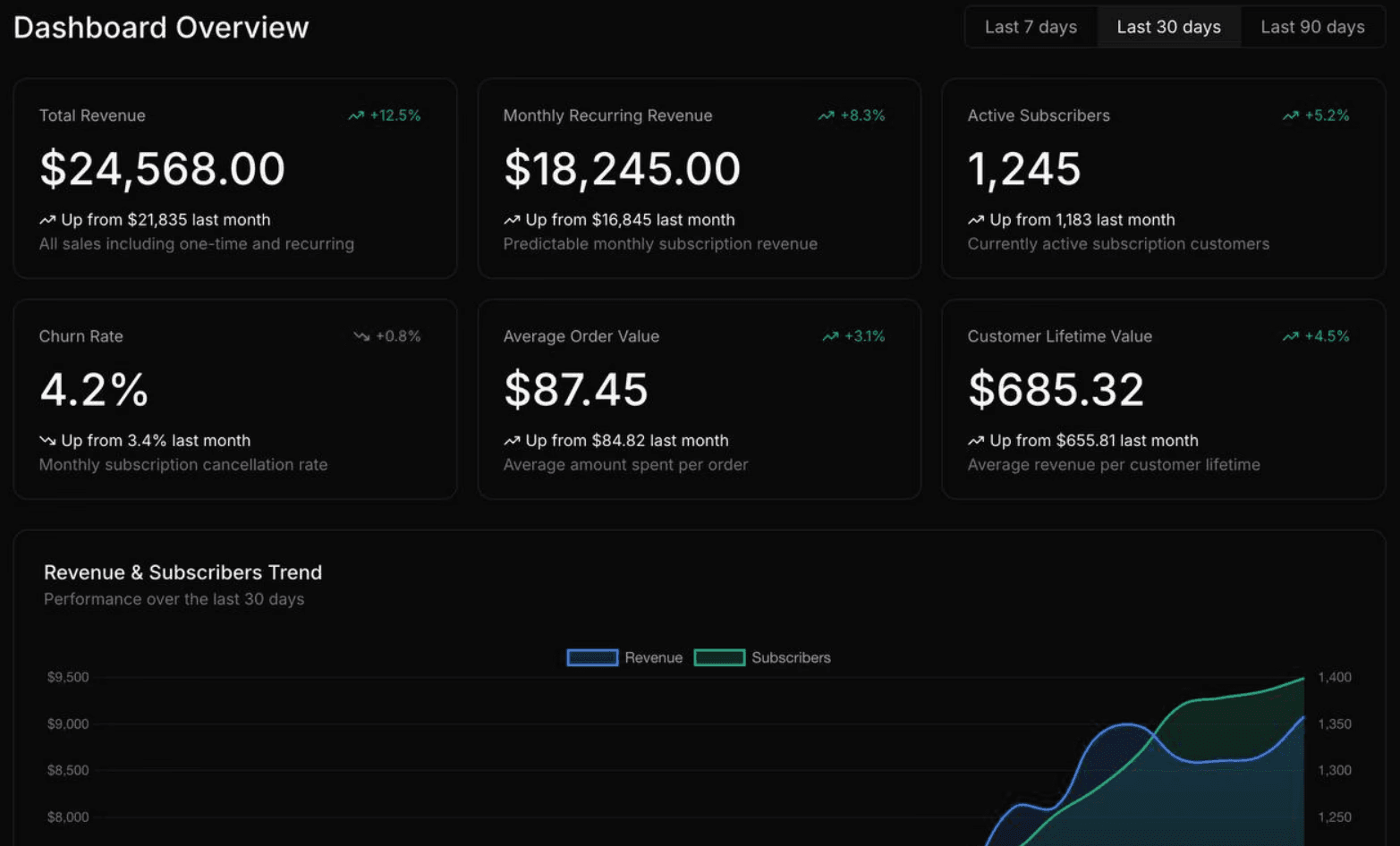The height and width of the screenshot is (846, 1400).
Task: Click the arrow icon before 'Up from 1,183 last month'
Action: pos(976,220)
